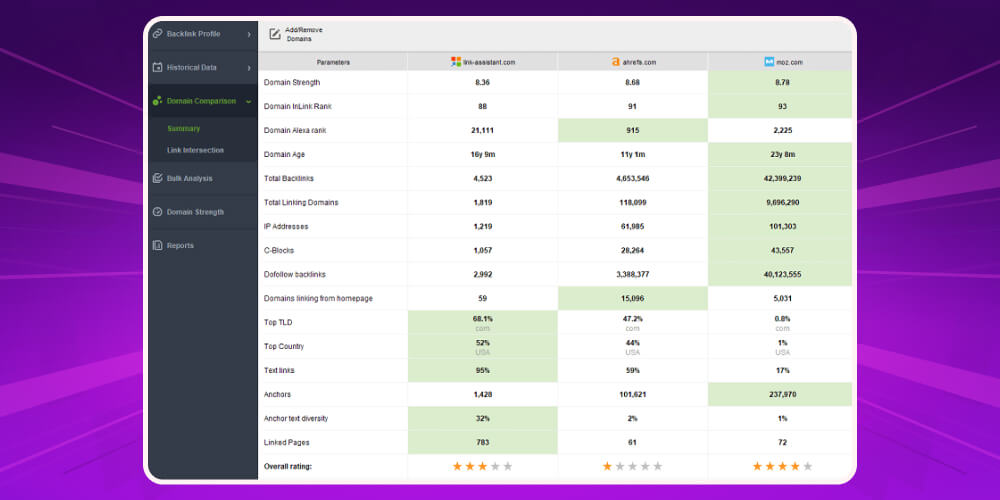Click the 15,096 homepage domains cell

pyautogui.click(x=633, y=298)
